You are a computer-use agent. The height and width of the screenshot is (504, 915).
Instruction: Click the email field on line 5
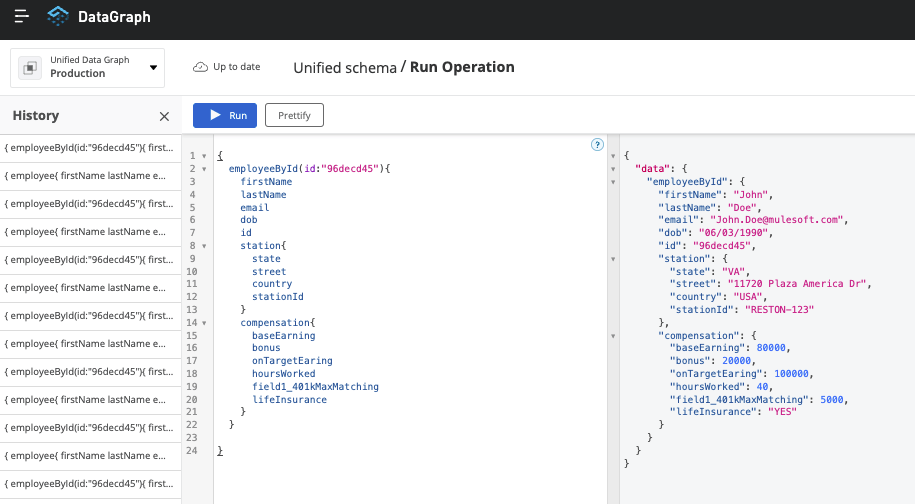click(x=255, y=208)
